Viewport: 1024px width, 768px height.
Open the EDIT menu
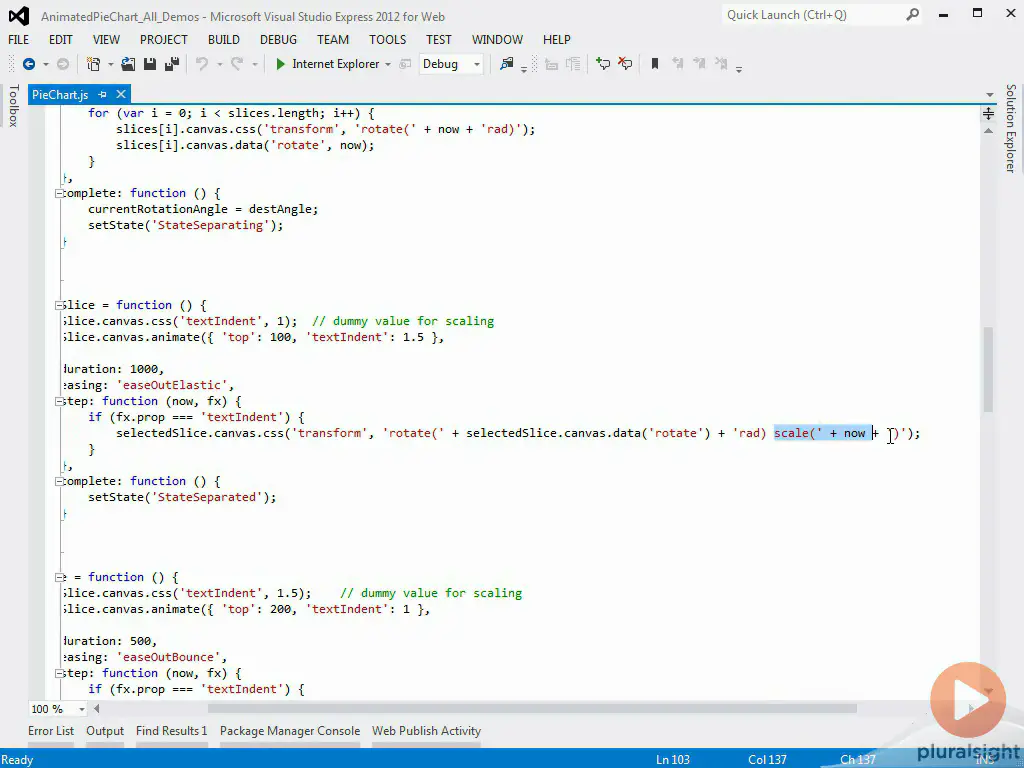point(61,40)
